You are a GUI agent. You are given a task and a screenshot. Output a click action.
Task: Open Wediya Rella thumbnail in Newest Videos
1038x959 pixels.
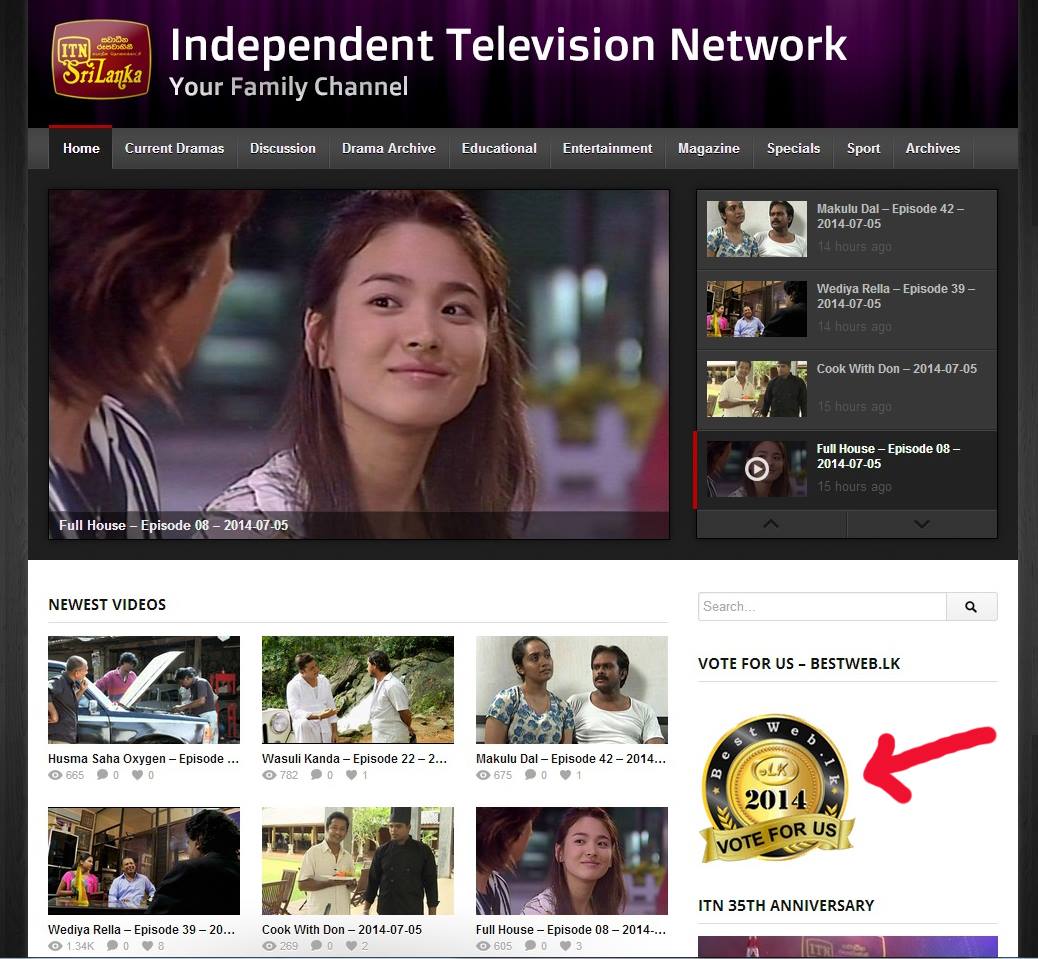point(144,861)
